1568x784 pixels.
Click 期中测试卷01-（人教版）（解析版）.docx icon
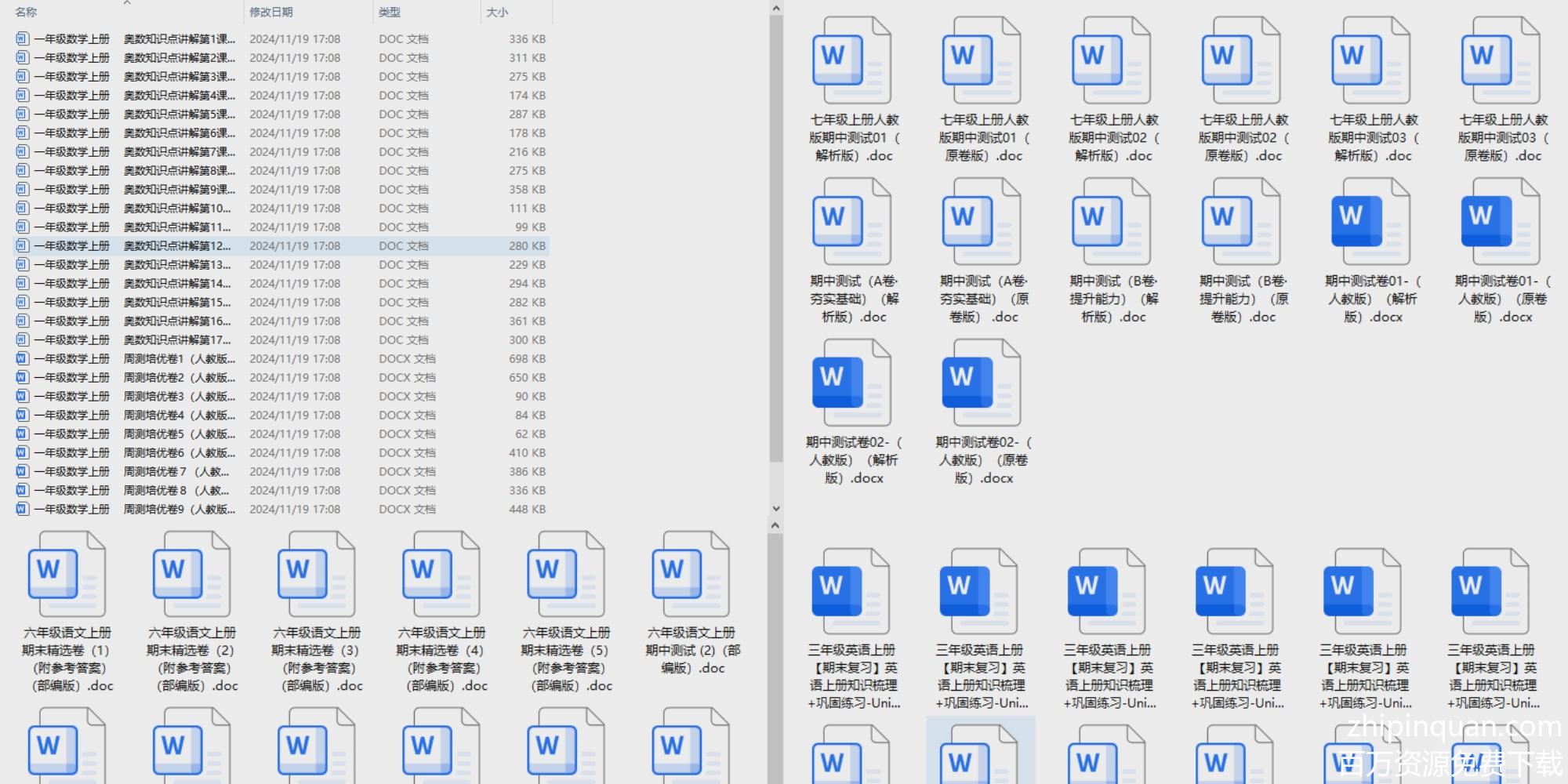1370,223
